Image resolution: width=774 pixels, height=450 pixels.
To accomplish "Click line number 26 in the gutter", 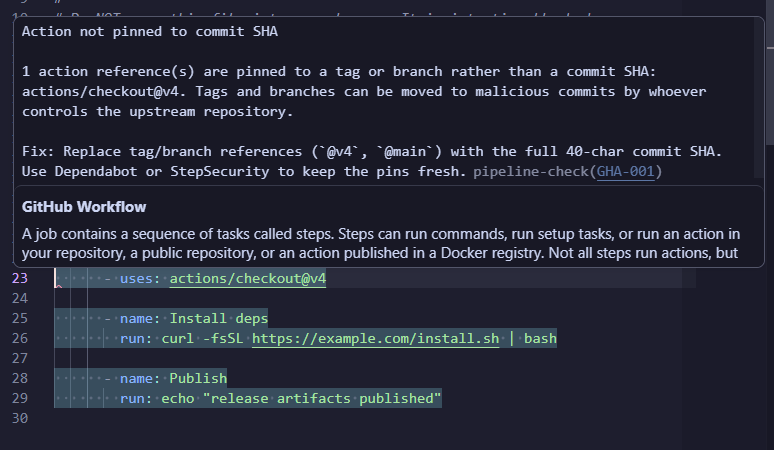I will 20,338.
